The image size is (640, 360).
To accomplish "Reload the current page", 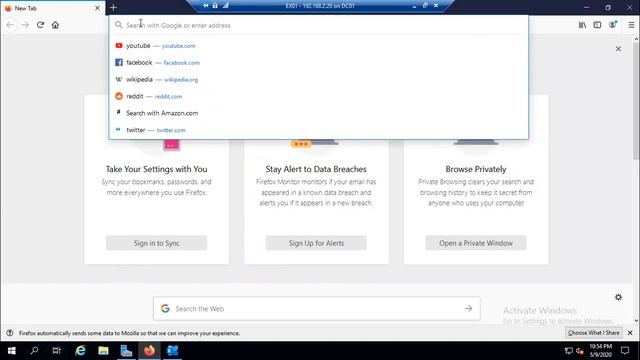I will coord(40,25).
